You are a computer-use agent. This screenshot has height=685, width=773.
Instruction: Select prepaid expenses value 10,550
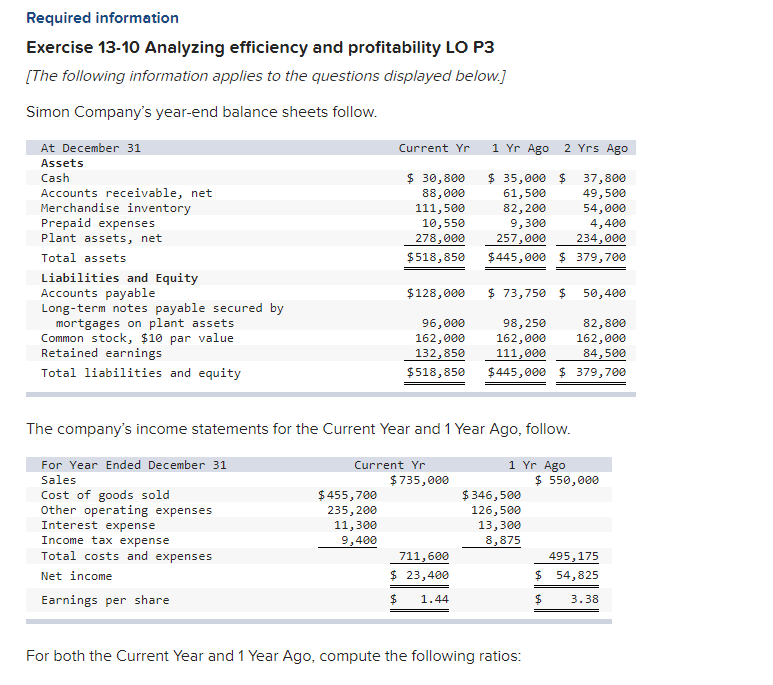point(443,223)
